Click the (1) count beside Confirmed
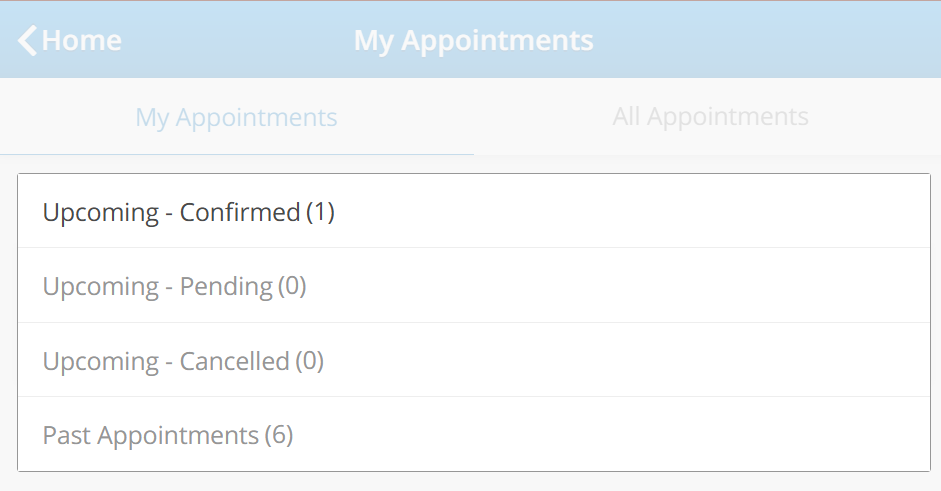The width and height of the screenshot is (941, 491). [320, 213]
